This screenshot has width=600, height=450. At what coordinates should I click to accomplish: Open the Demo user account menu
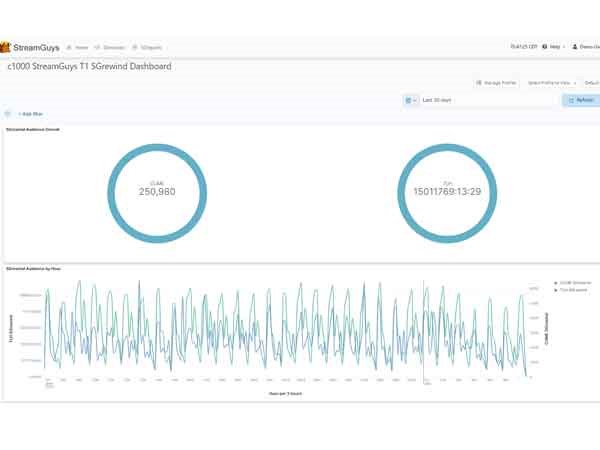(x=586, y=47)
